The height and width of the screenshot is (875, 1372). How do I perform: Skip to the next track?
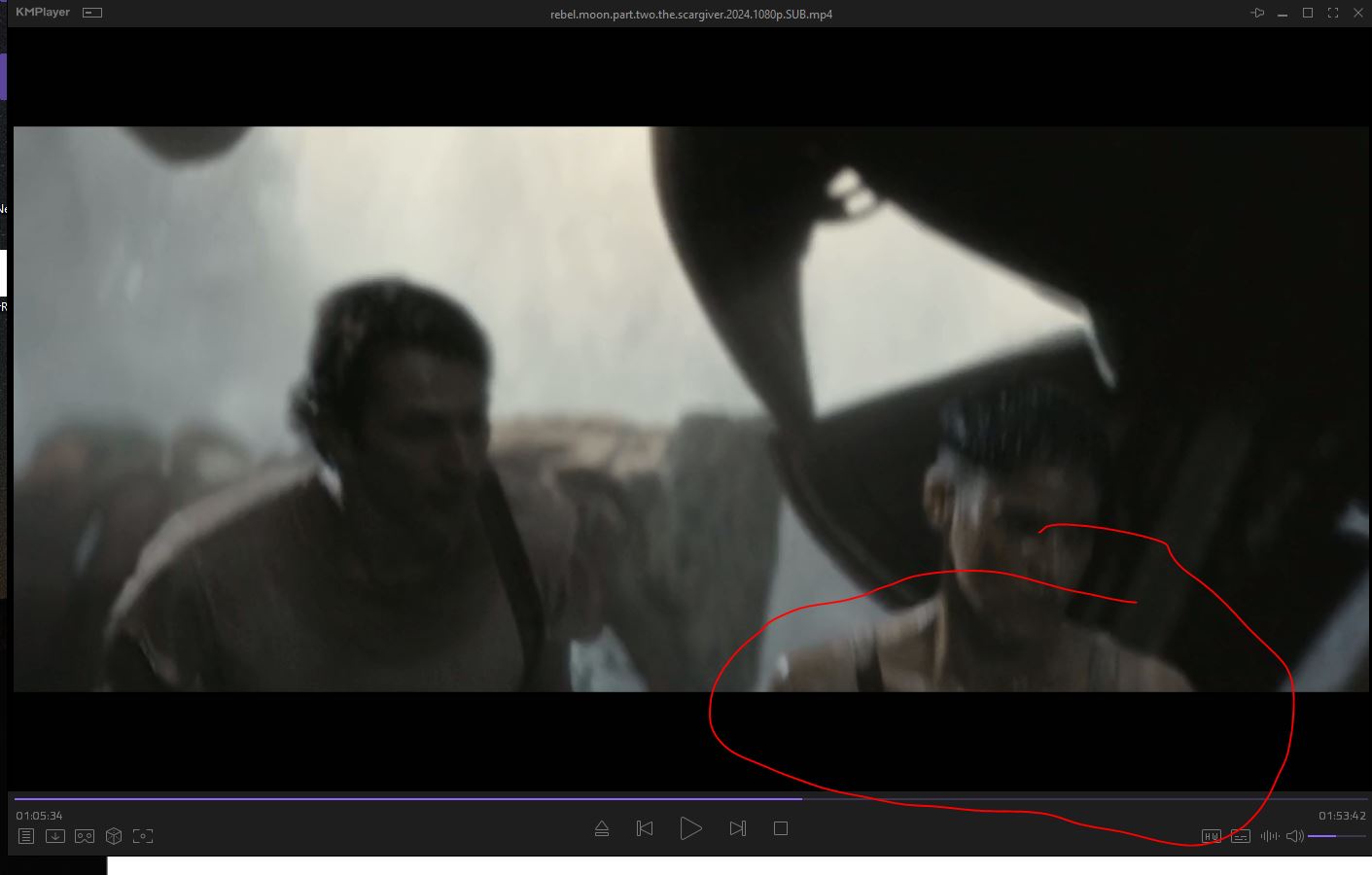737,828
